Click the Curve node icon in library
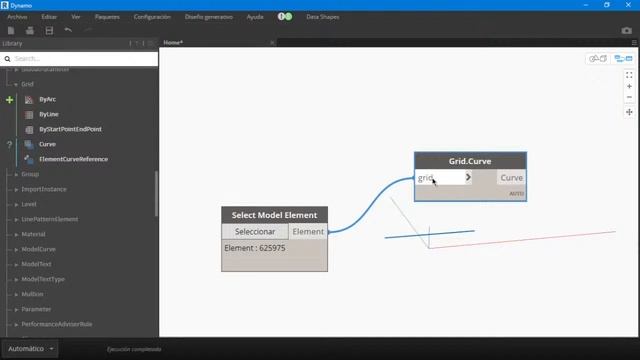This screenshot has height=360, width=640. tap(29, 144)
